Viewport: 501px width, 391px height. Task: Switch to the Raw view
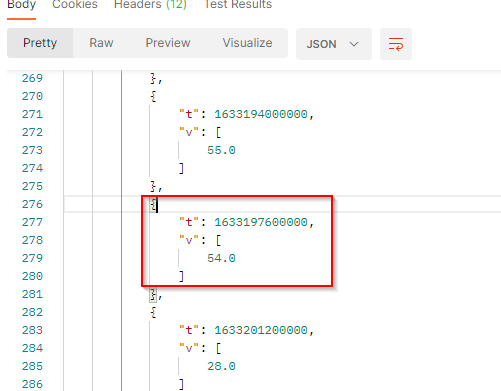click(101, 43)
